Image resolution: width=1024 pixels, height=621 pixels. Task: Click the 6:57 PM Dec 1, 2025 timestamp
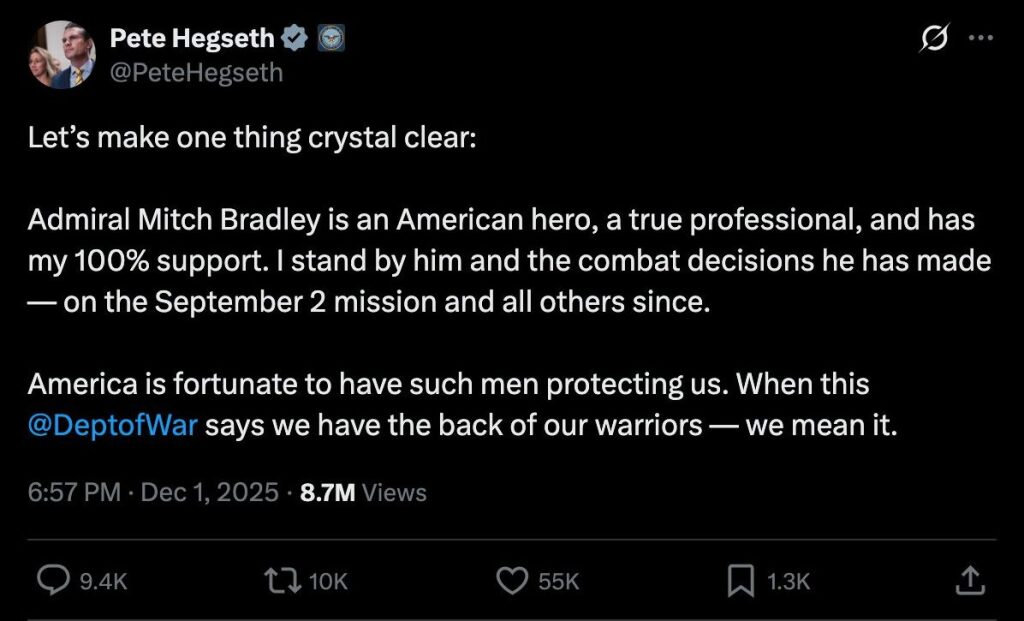[x=153, y=492]
